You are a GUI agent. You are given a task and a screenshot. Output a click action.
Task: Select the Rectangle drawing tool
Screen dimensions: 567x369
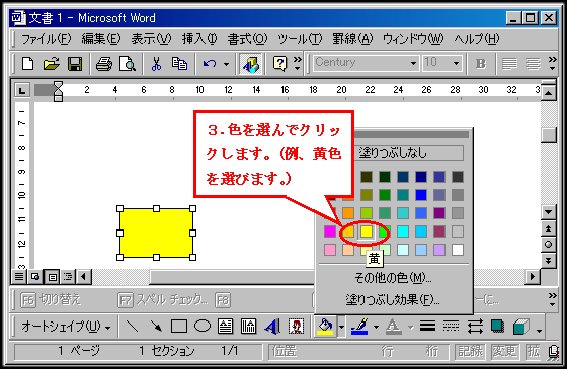click(179, 326)
